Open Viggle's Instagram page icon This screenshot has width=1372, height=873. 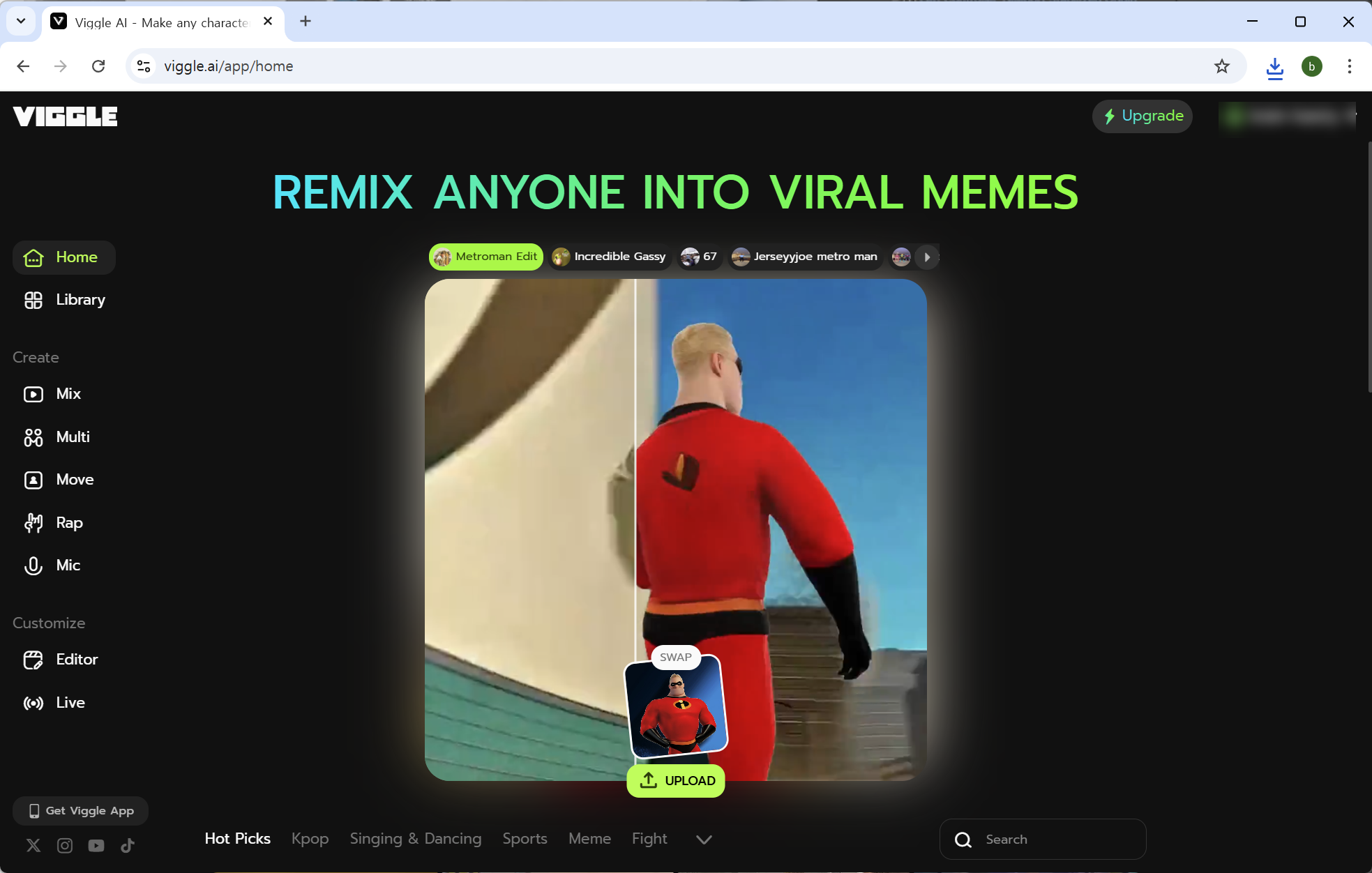tap(65, 846)
